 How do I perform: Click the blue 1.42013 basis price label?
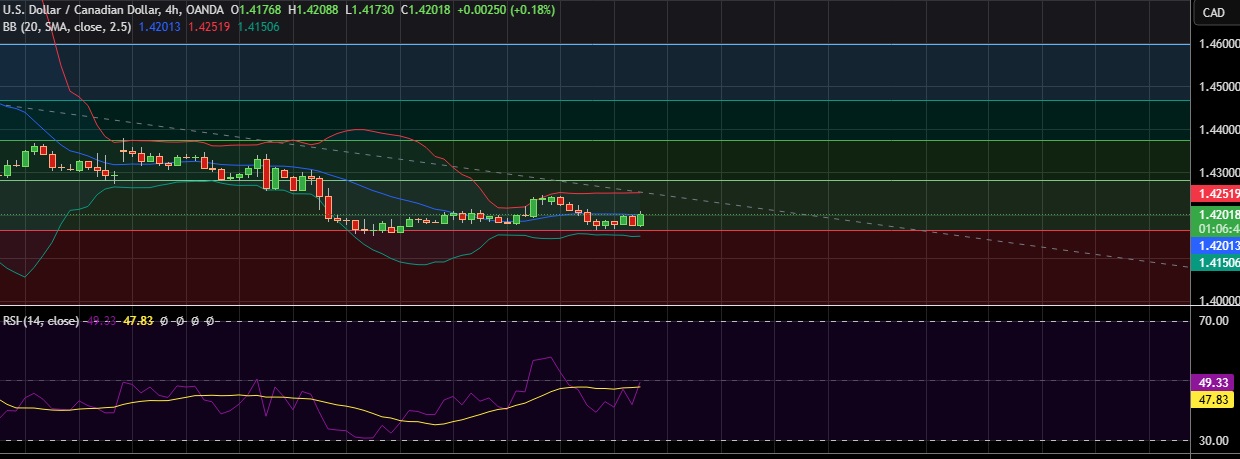pyautogui.click(x=1214, y=245)
